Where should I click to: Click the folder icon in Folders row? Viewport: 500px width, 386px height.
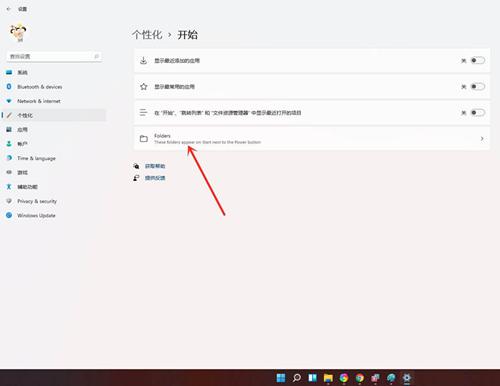tap(144, 139)
